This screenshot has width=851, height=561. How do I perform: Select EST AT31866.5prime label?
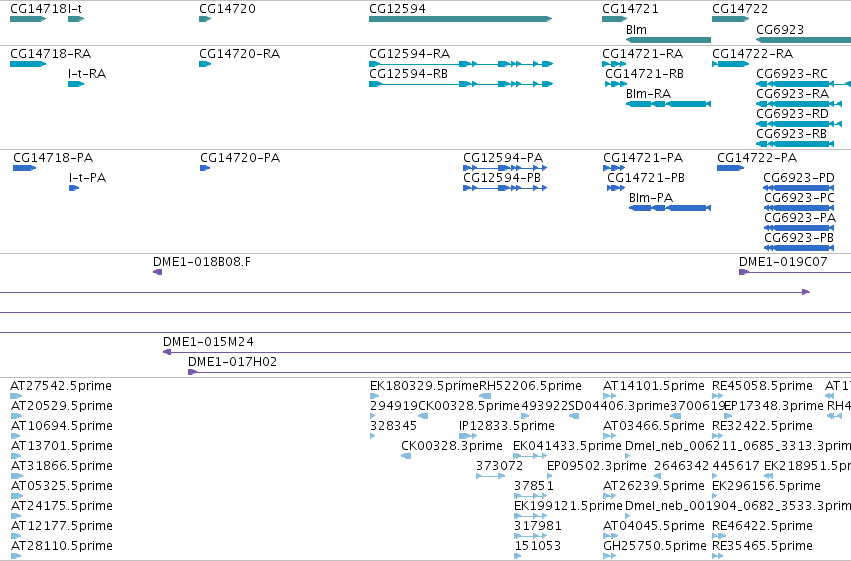(61, 466)
